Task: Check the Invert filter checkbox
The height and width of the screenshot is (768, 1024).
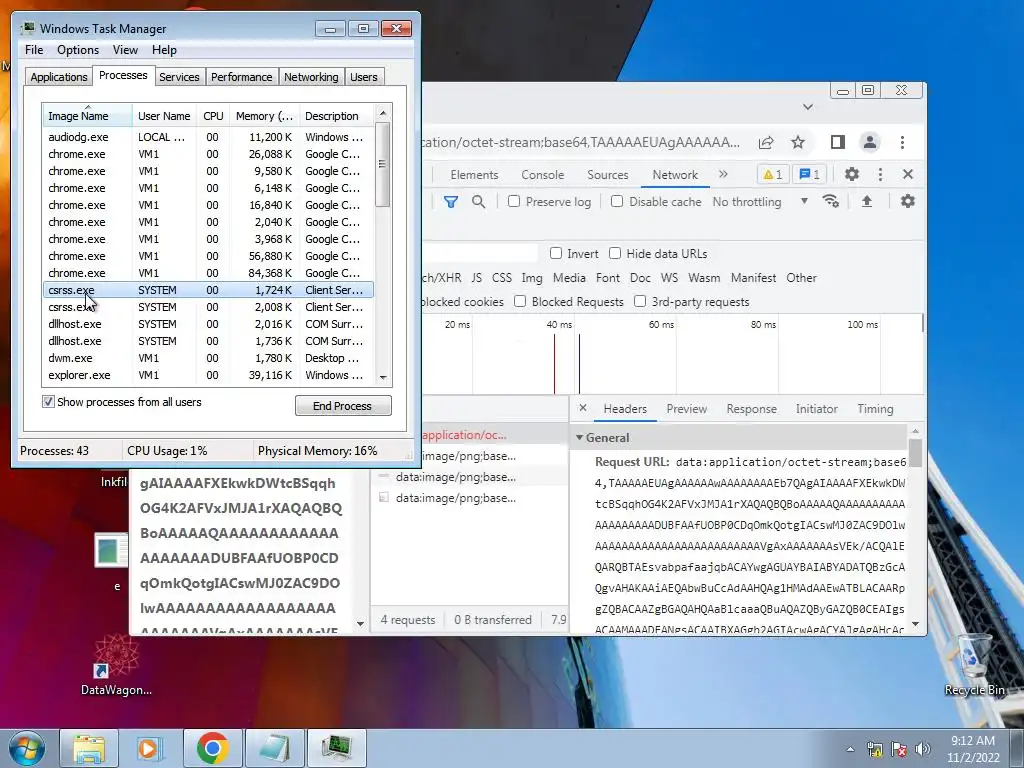Action: click(x=556, y=253)
